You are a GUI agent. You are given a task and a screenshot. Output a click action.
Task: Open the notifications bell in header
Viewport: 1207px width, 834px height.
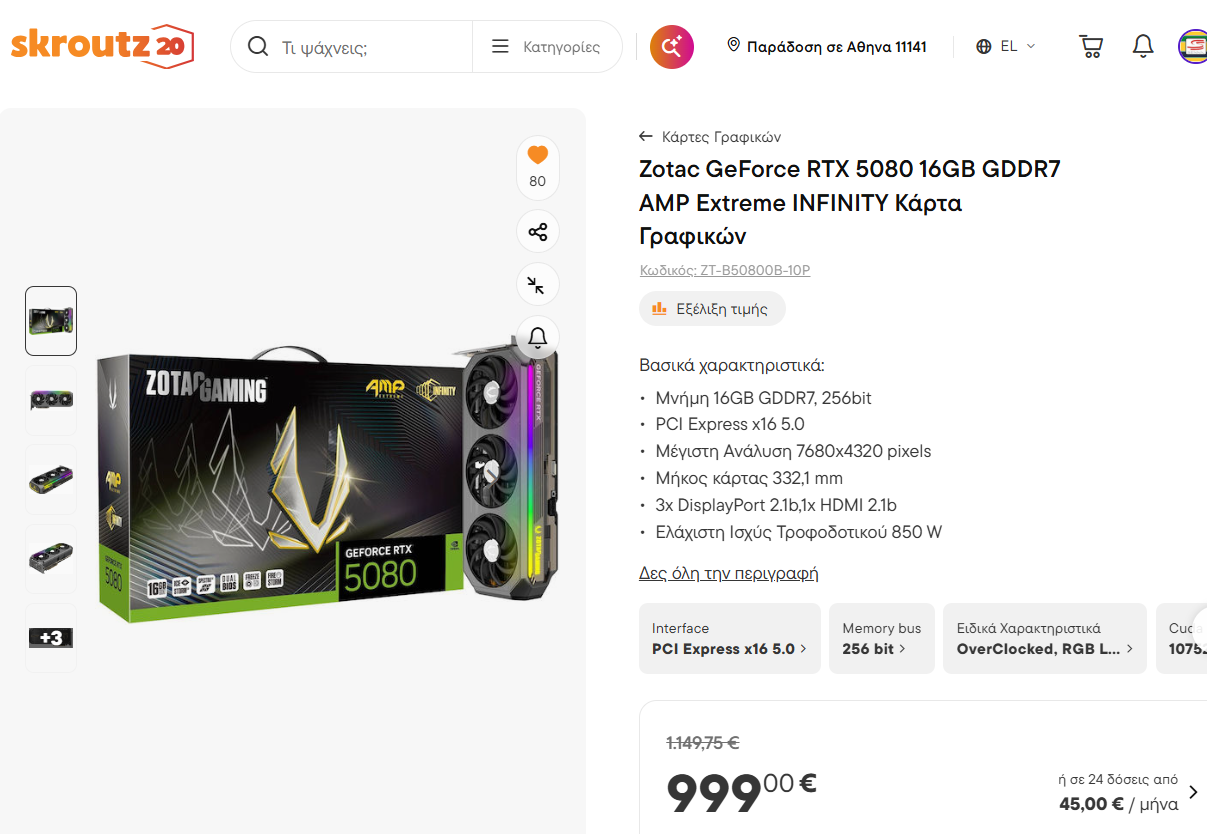pos(1143,46)
